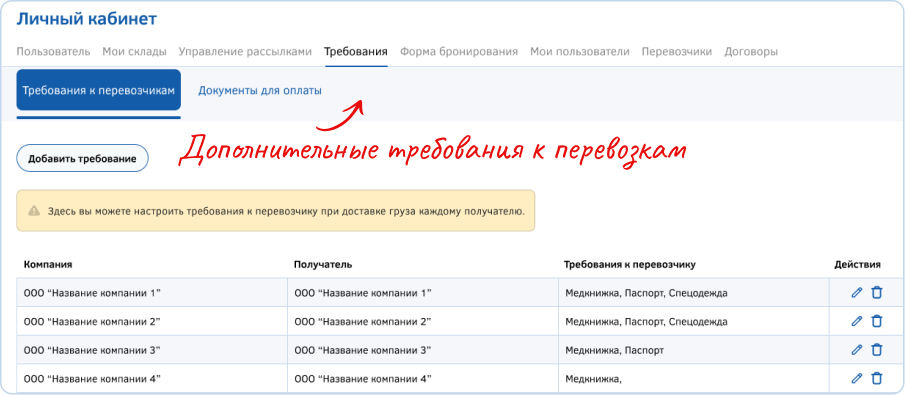Click Требования к перевозчику column header
Viewport: 905px width, 395px height.
[630, 264]
